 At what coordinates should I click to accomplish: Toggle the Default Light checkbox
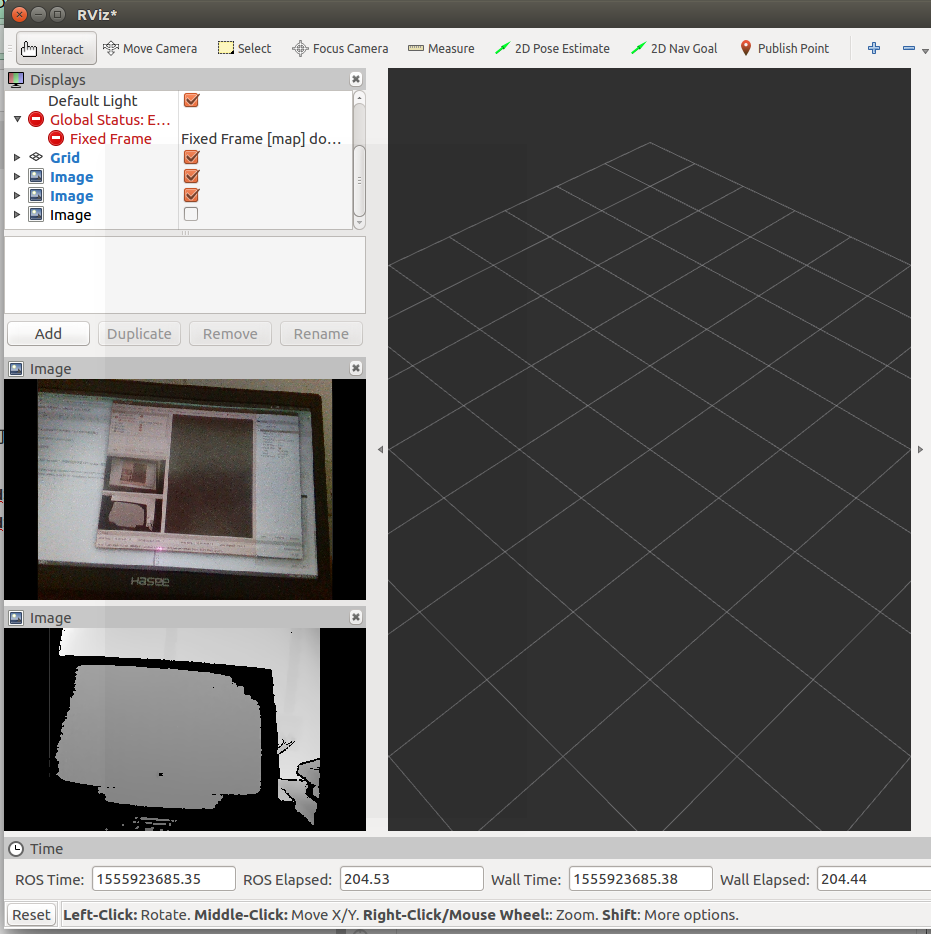click(x=191, y=100)
